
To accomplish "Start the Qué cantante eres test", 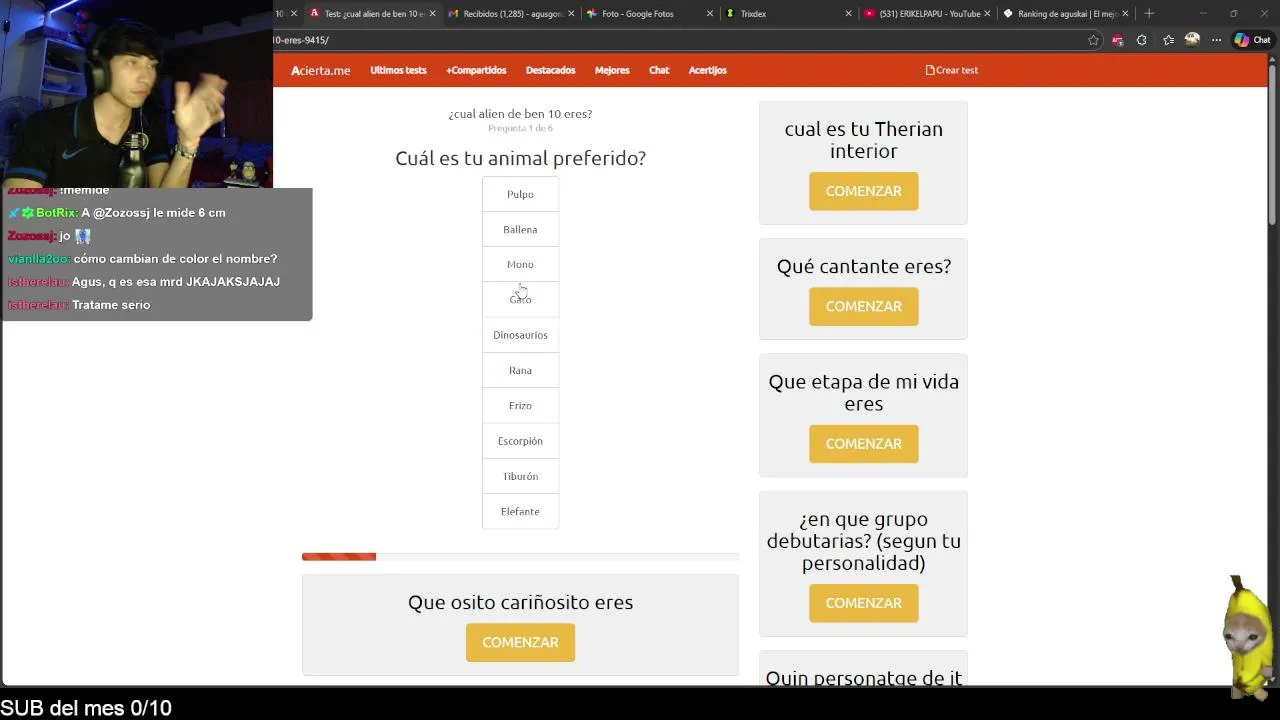I will point(863,306).
